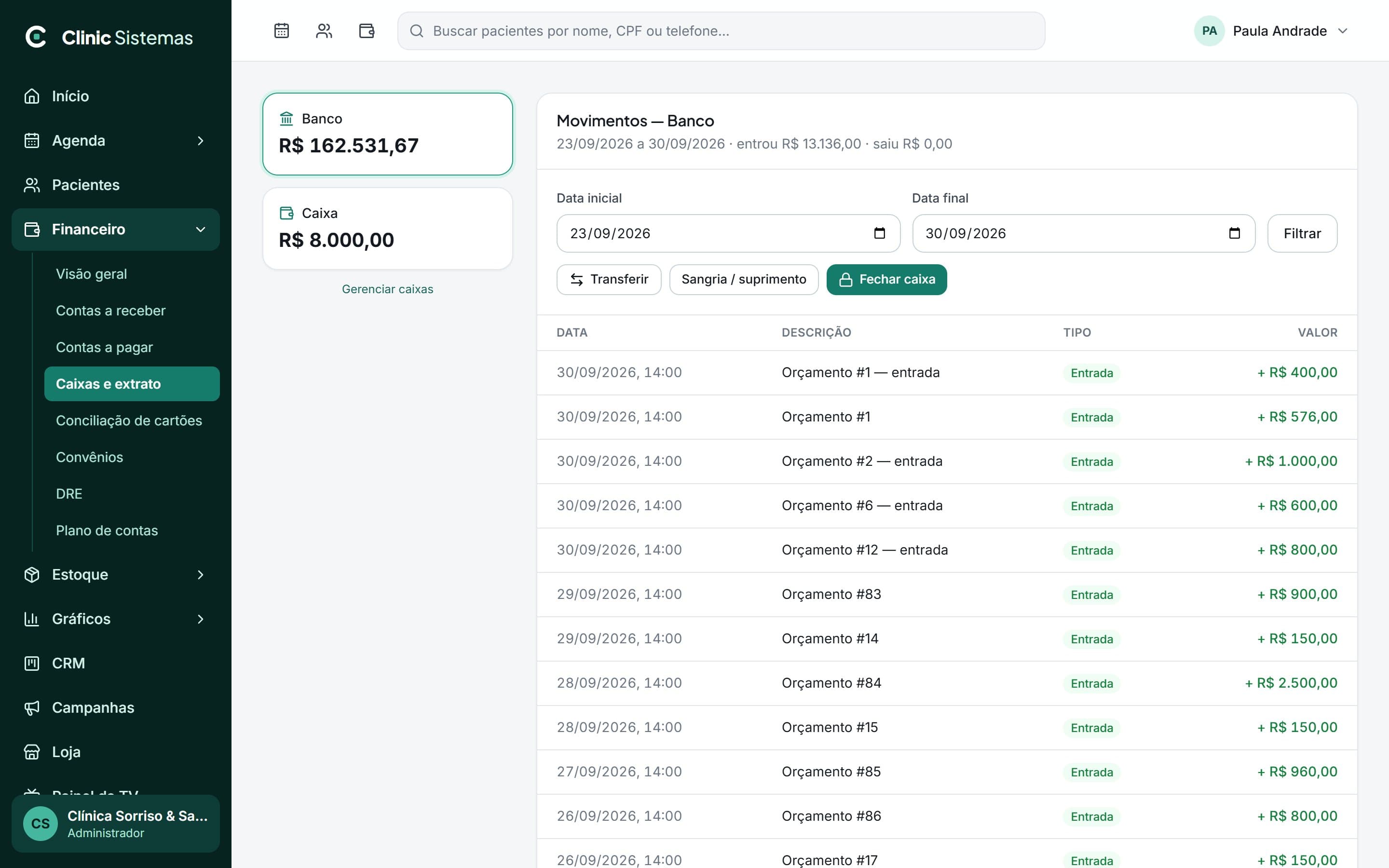Click the Data final date field
This screenshot has height=868, width=1389.
(1083, 233)
